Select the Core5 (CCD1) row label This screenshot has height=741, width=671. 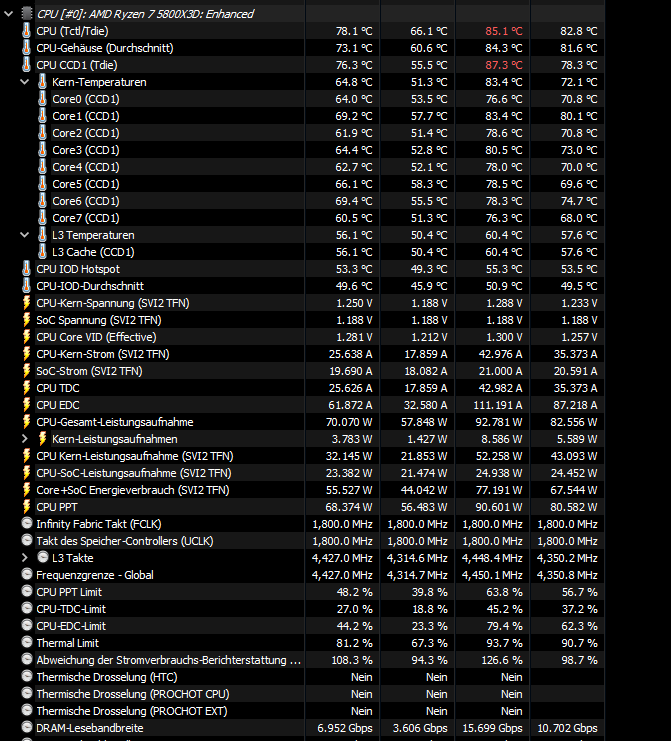click(x=86, y=184)
